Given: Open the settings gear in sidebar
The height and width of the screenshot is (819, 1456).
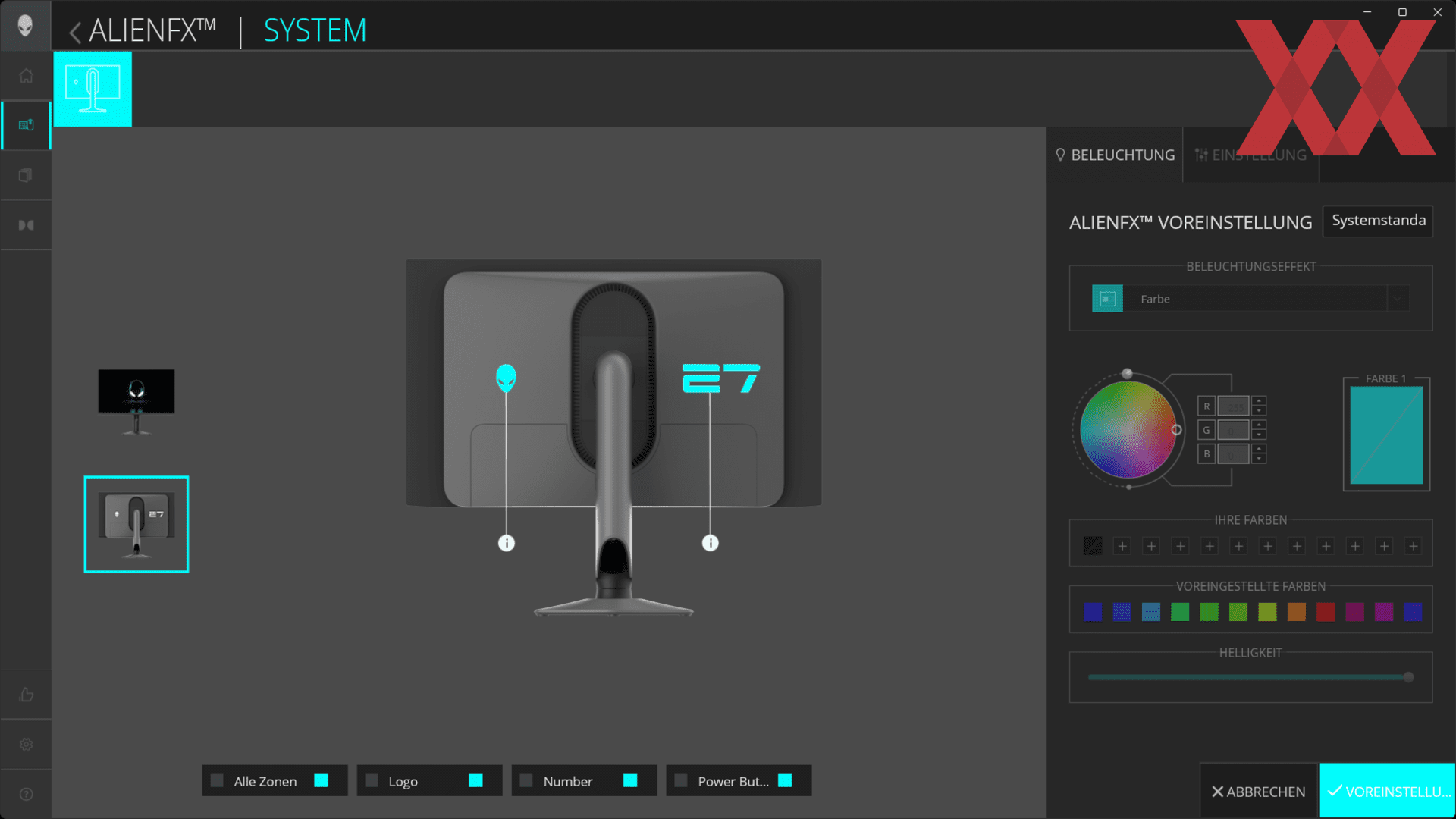Looking at the screenshot, I should 26,745.
